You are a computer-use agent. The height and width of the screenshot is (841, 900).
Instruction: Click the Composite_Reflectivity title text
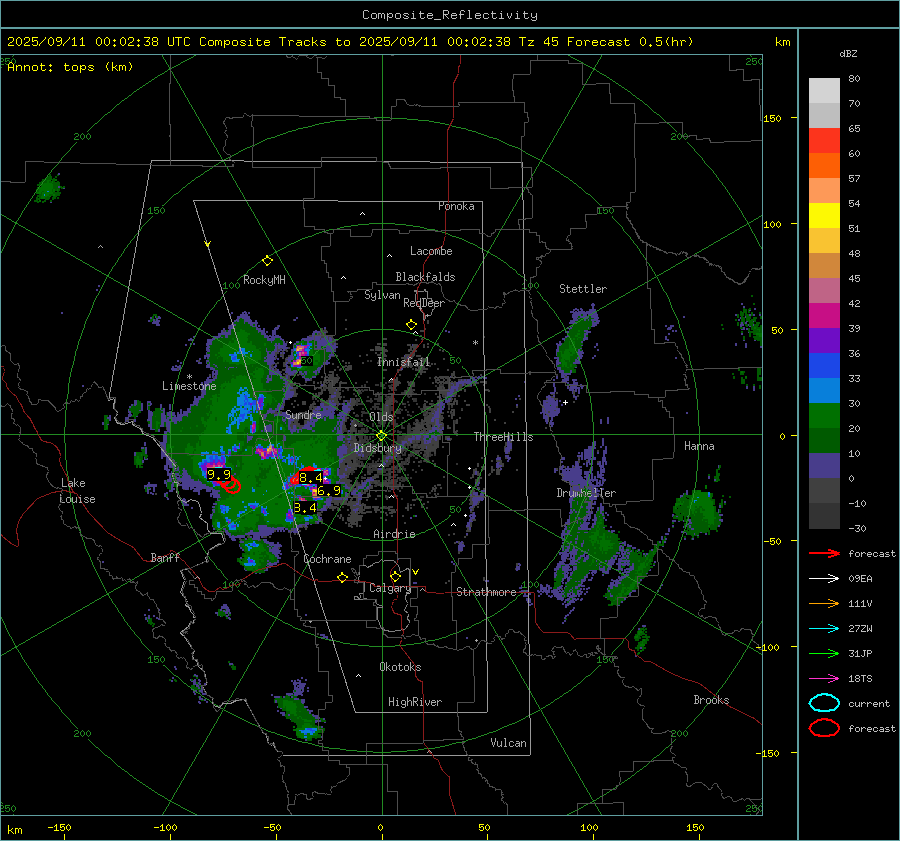(449, 15)
